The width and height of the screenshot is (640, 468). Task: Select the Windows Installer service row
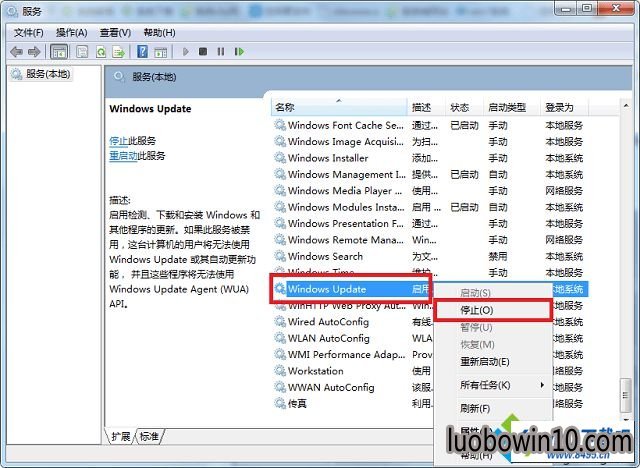pyautogui.click(x=430, y=158)
